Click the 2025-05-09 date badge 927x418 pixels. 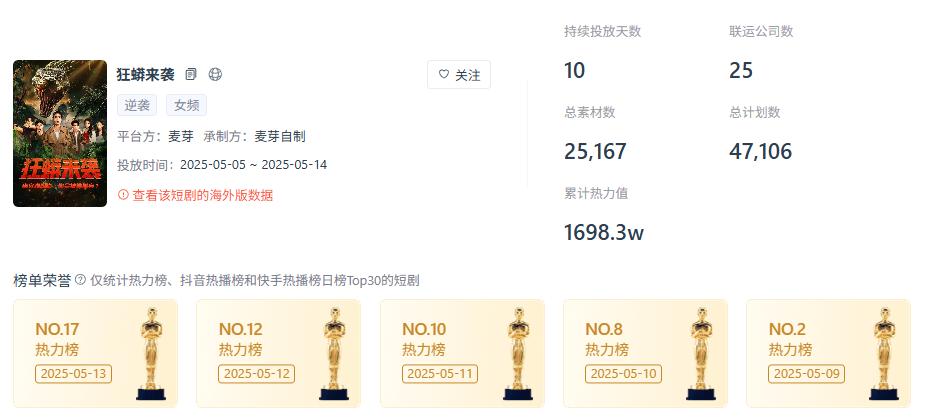click(x=806, y=374)
